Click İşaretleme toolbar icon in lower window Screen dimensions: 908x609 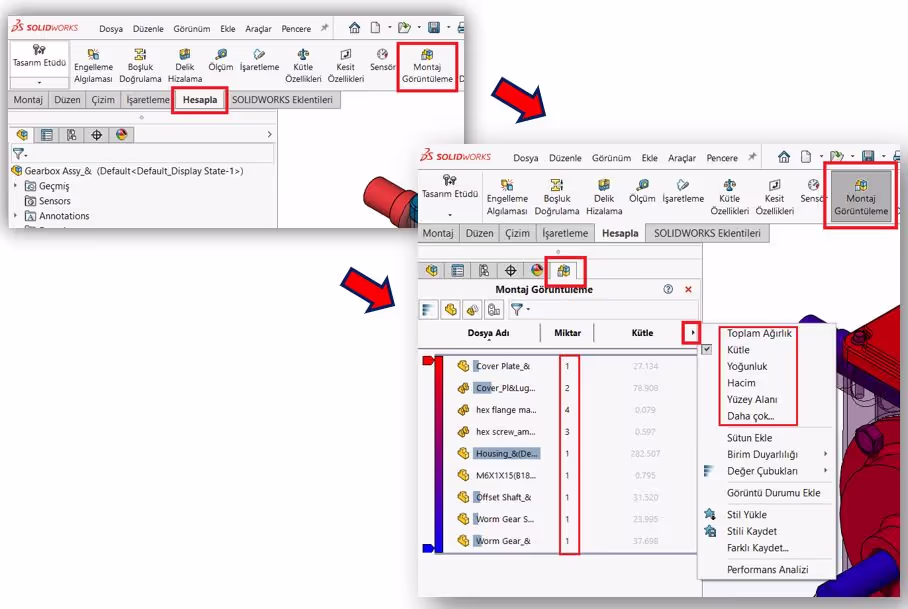tap(683, 192)
